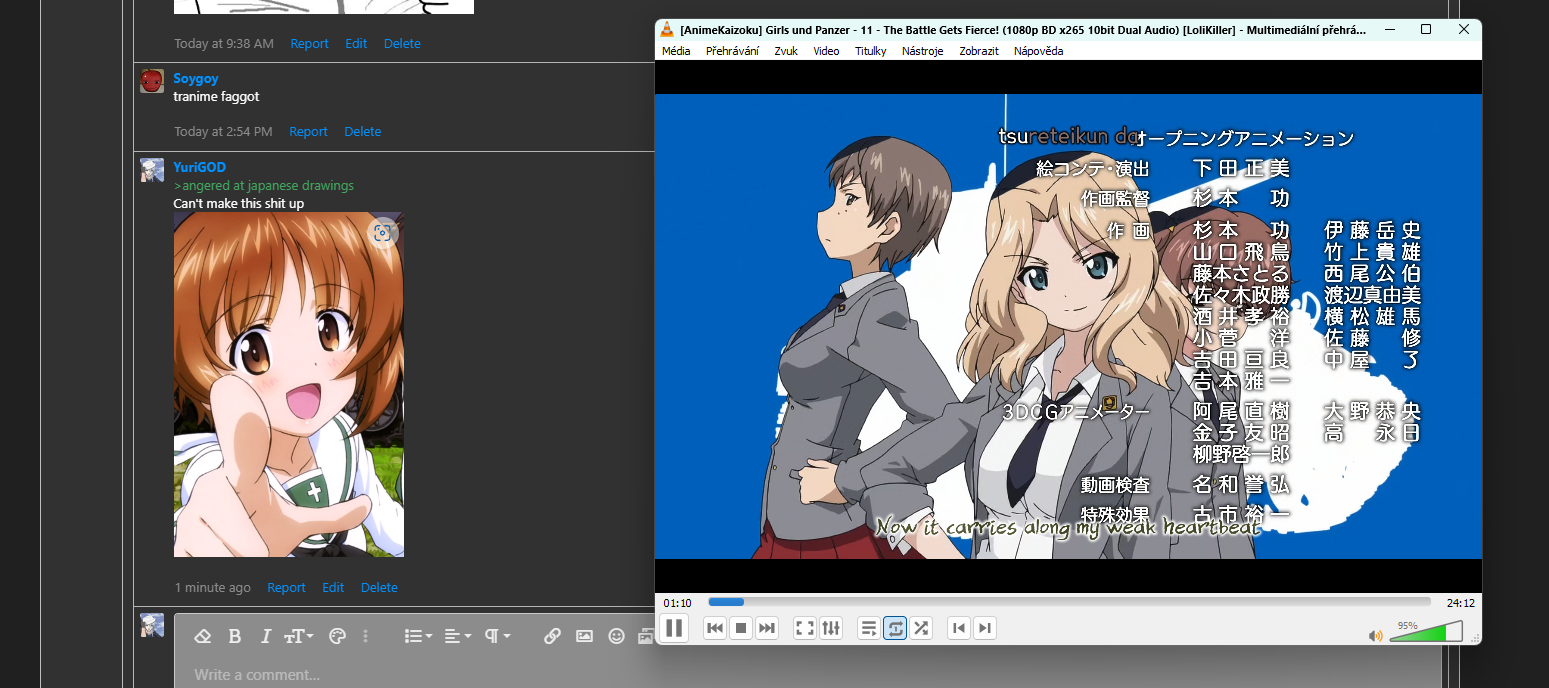
Task: Open extended settings equalizer icon
Action: (831, 628)
